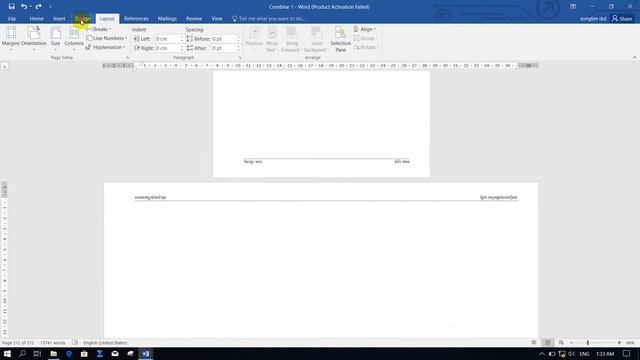
Task: Click the English (United States) language indicator
Action: click(105, 343)
